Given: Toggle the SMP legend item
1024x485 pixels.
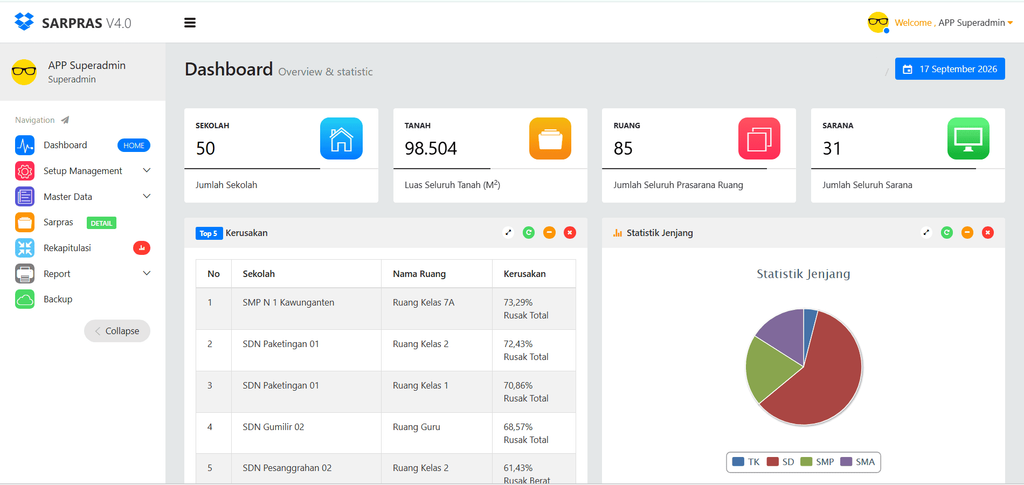Looking at the screenshot, I should pos(817,462).
